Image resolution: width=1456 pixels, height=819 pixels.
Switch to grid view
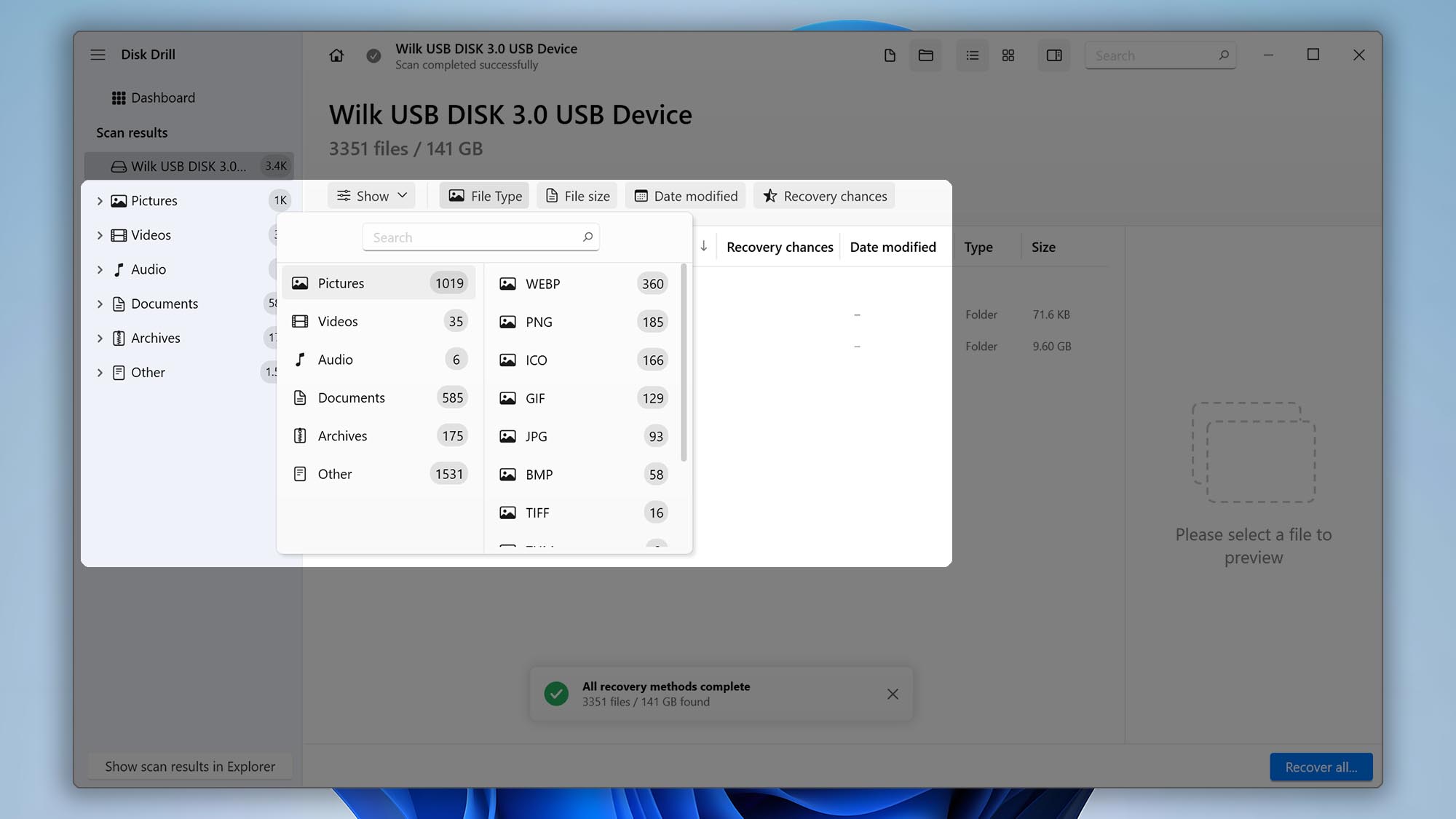(x=1008, y=55)
